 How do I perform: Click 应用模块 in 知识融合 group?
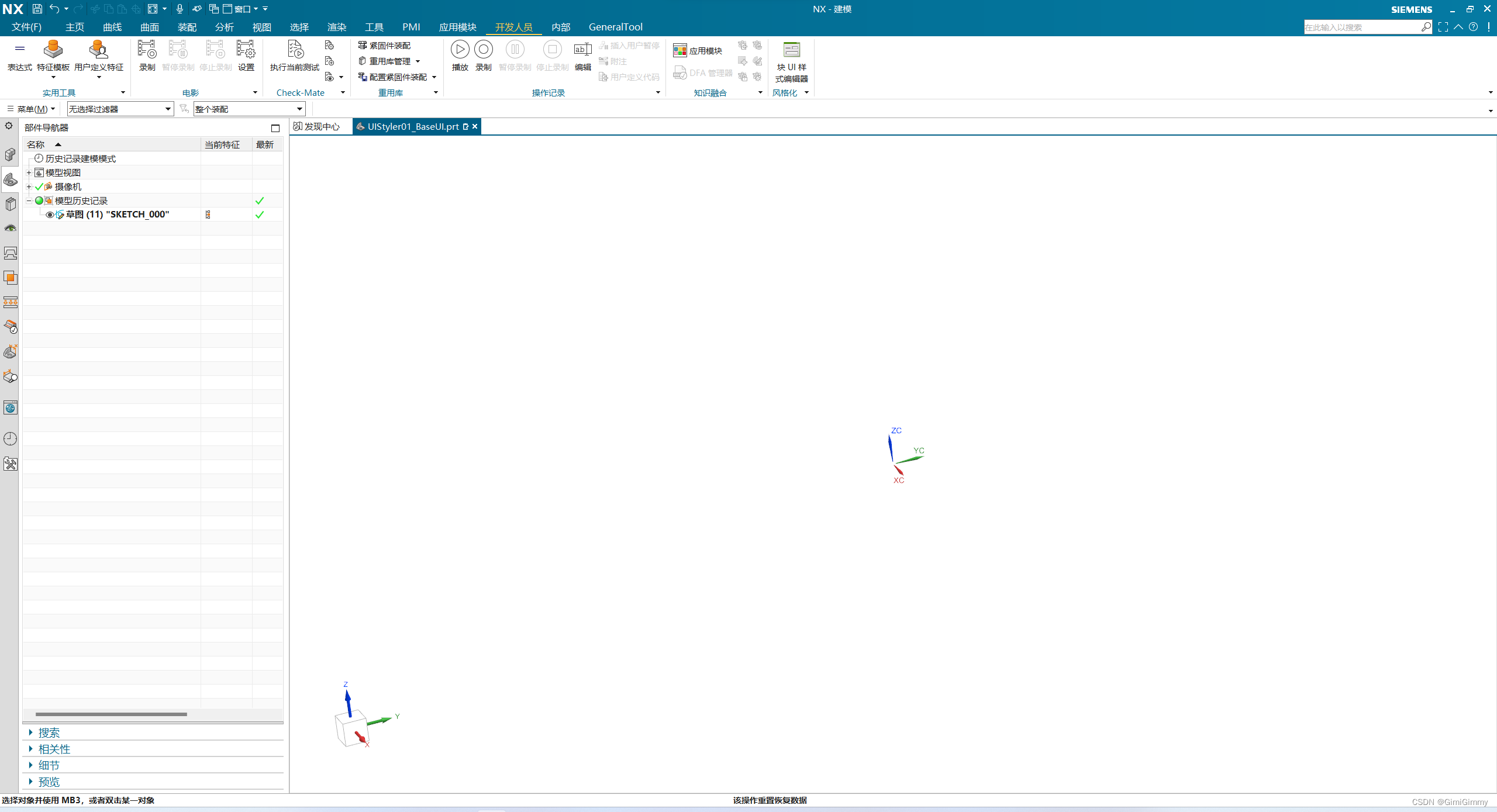pyautogui.click(x=698, y=51)
